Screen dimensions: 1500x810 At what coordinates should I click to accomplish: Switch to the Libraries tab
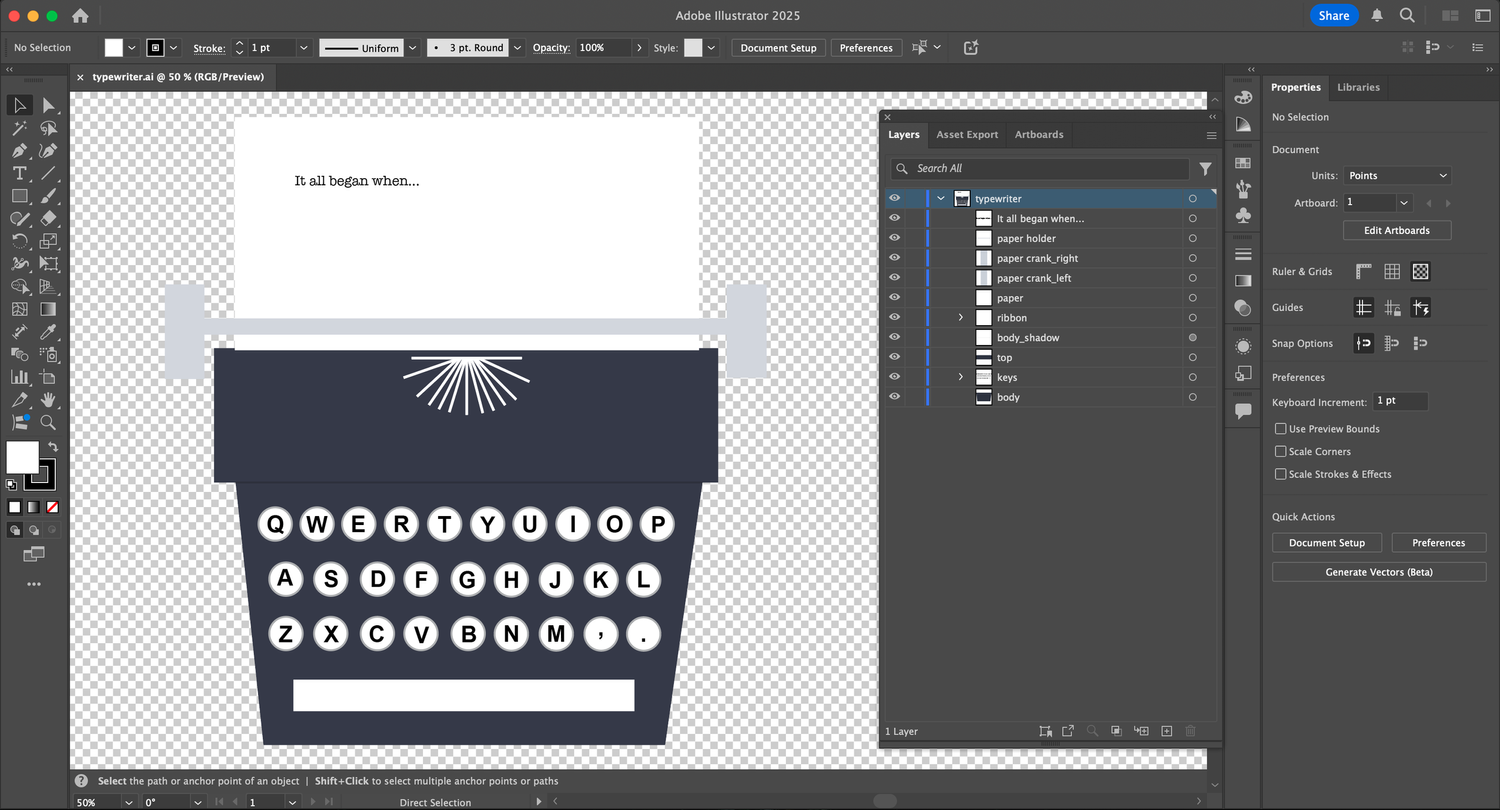[x=1358, y=88]
